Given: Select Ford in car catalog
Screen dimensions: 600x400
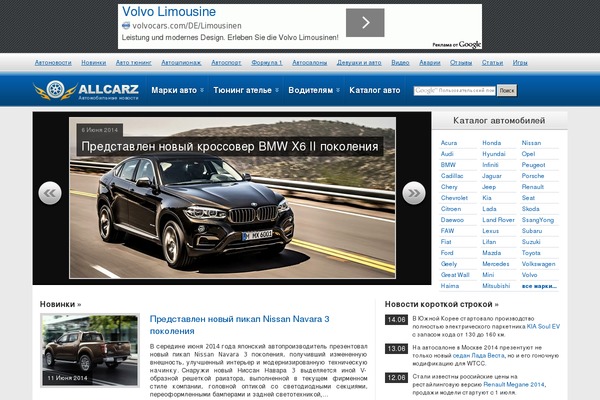Looking at the screenshot, I should pos(447,253).
